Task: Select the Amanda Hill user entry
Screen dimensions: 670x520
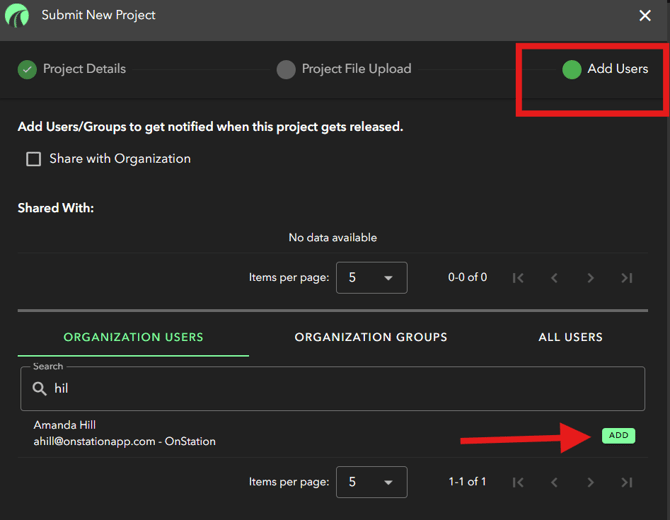Action: pyautogui.click(x=124, y=433)
